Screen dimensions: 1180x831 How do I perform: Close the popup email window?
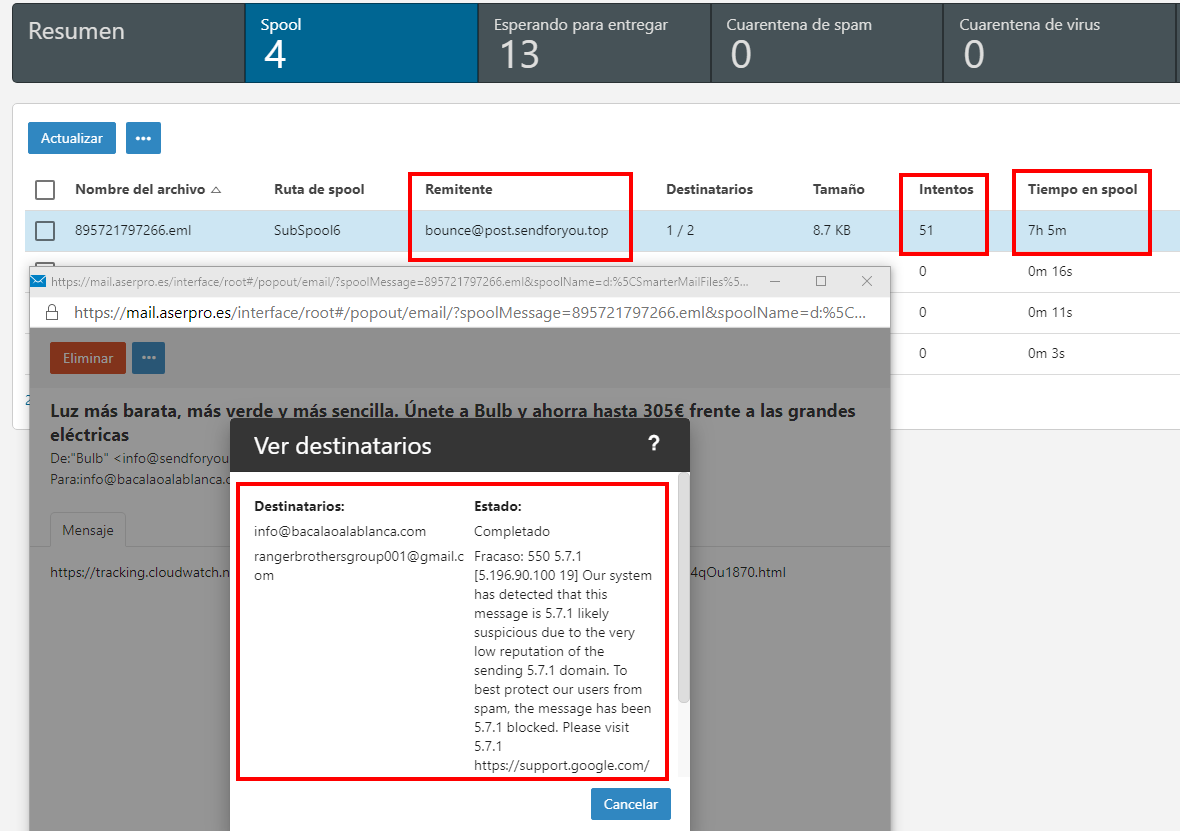(x=867, y=281)
